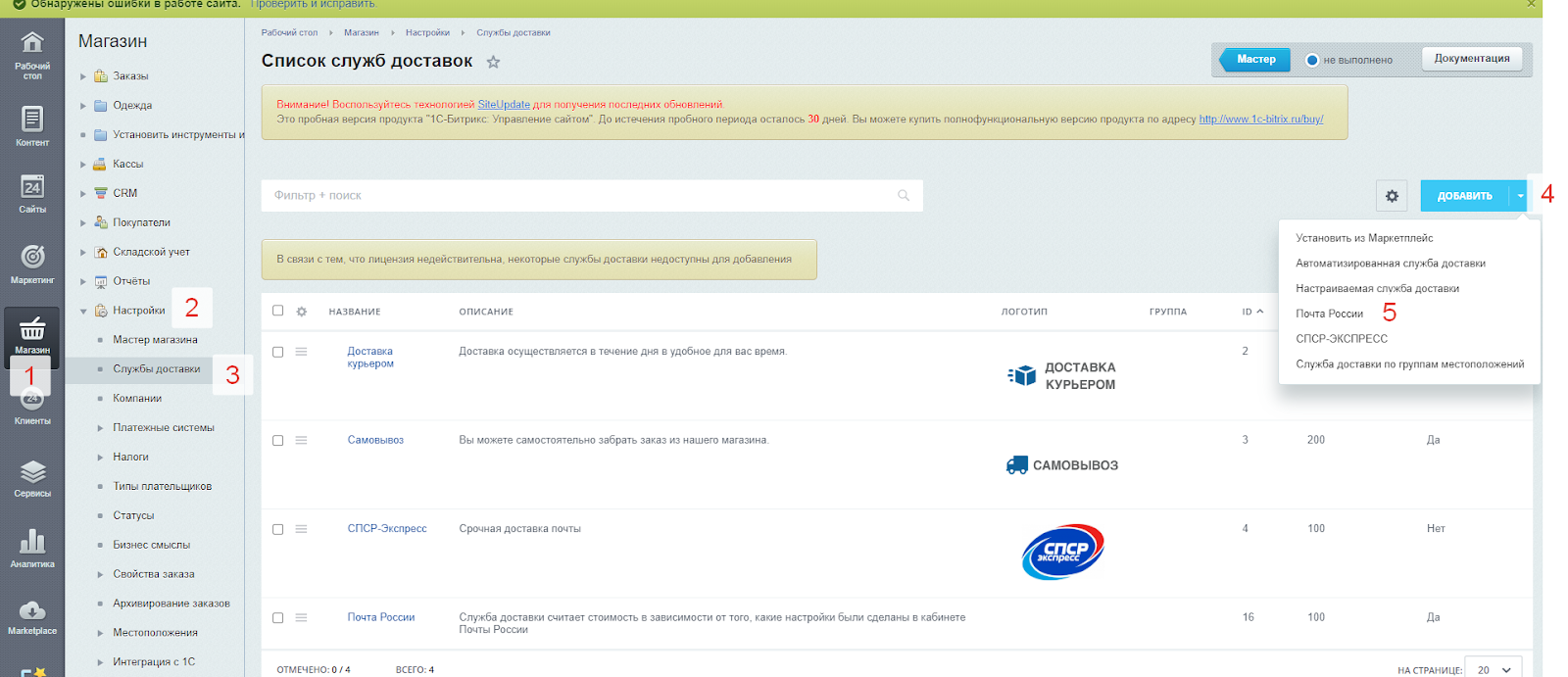This screenshot has width=1568, height=677.
Task: Open the Рабочий стол sidebar section
Action: pos(32,55)
